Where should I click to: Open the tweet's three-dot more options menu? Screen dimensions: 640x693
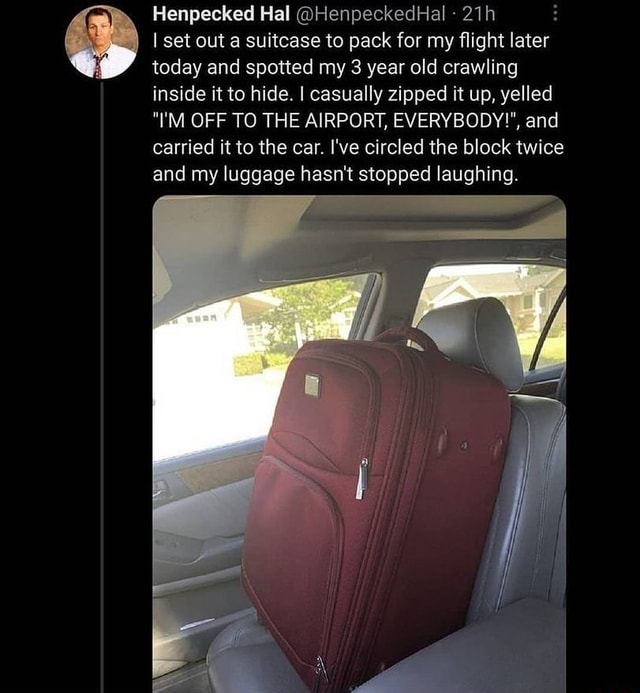coord(555,14)
